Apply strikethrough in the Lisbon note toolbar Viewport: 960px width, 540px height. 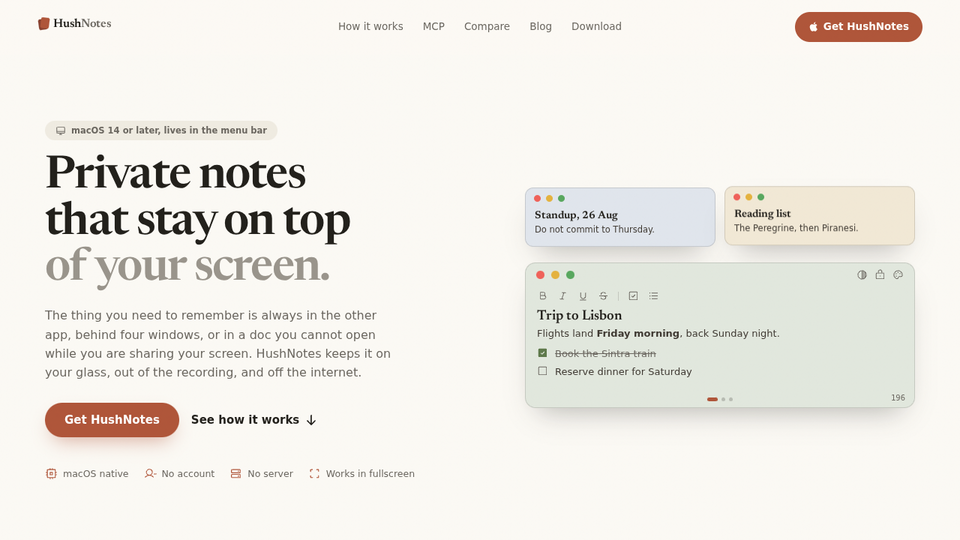coord(603,296)
